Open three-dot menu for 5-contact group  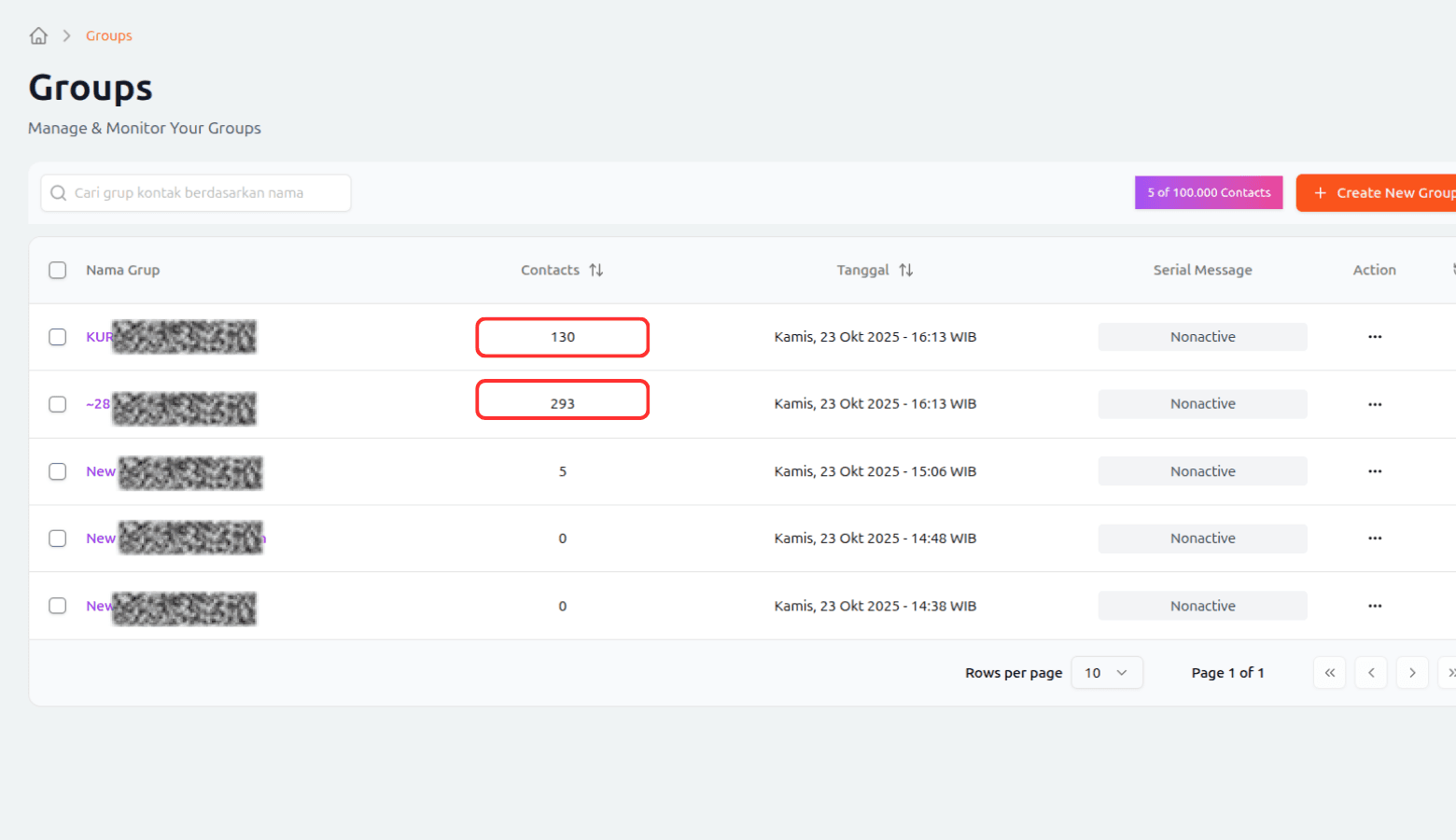click(1374, 471)
